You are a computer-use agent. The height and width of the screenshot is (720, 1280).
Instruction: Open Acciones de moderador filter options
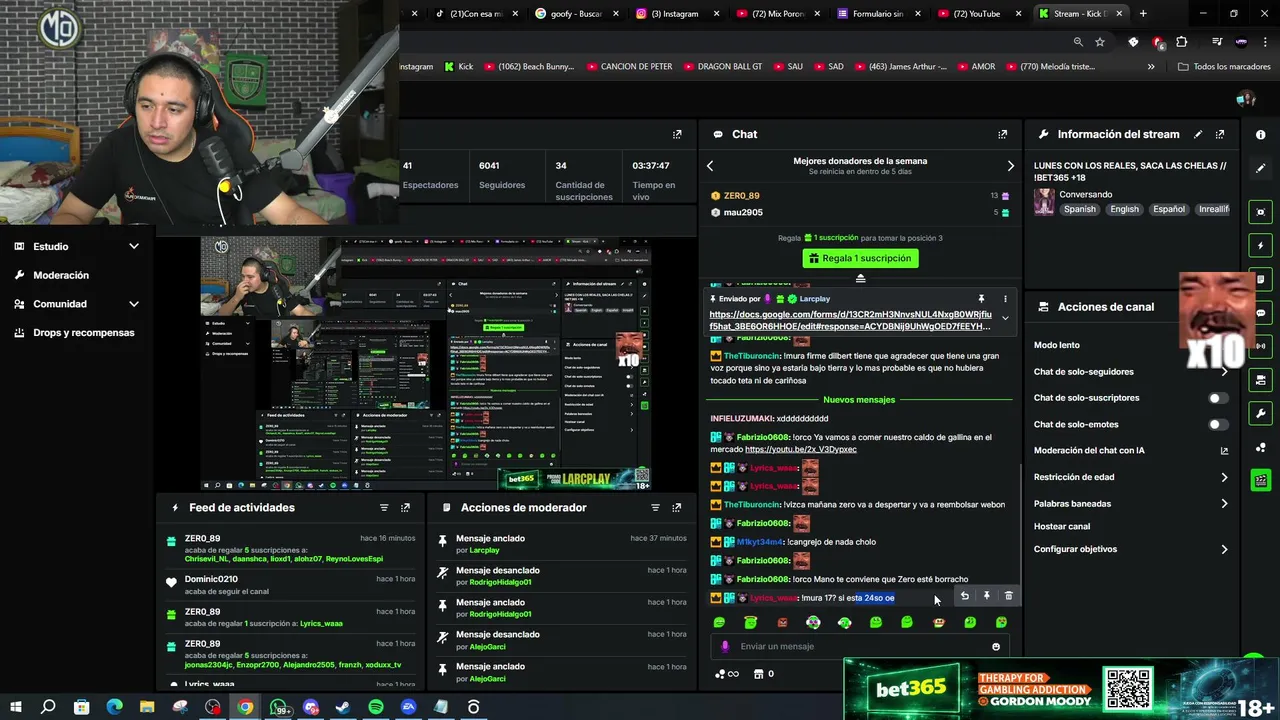tap(656, 508)
